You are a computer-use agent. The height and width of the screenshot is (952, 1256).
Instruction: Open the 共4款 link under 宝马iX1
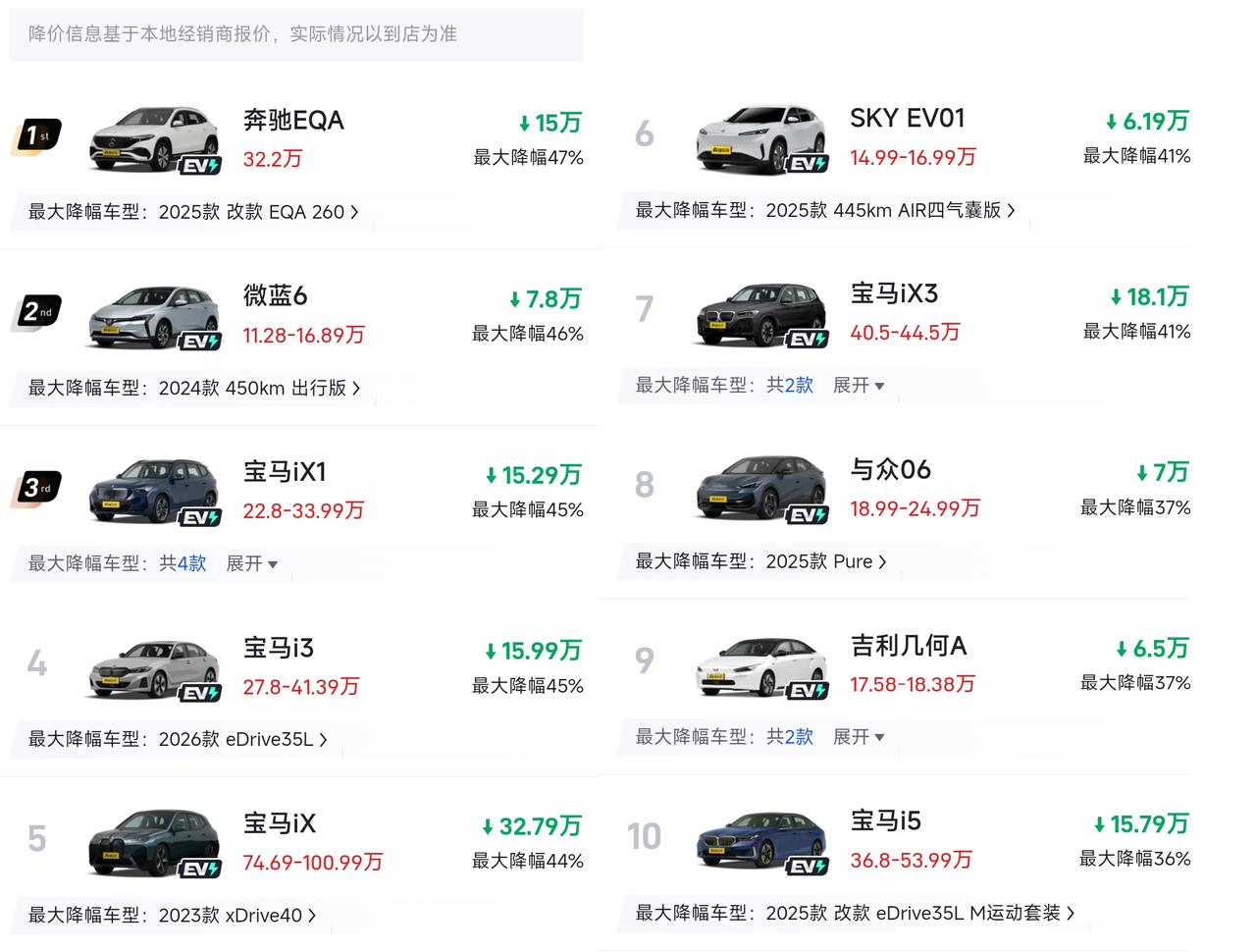[x=183, y=563]
